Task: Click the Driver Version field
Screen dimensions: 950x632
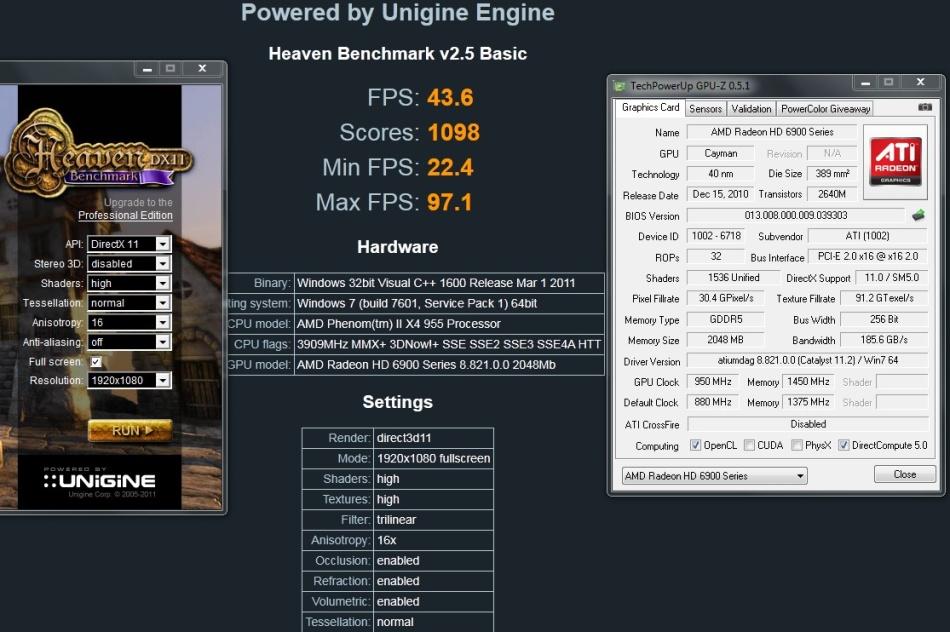Action: click(x=808, y=361)
